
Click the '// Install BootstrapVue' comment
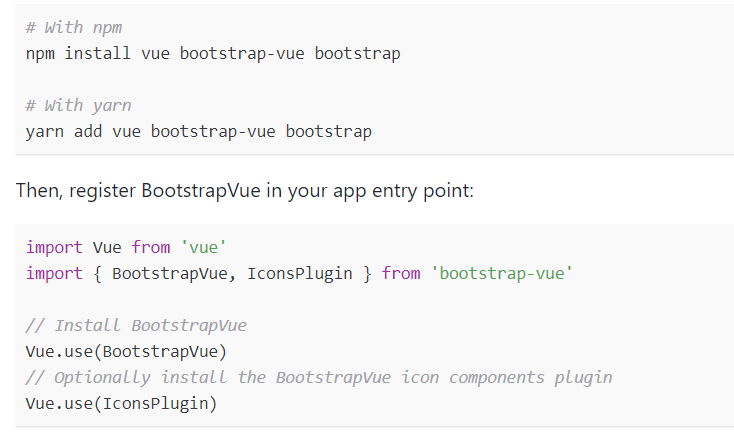coord(136,325)
